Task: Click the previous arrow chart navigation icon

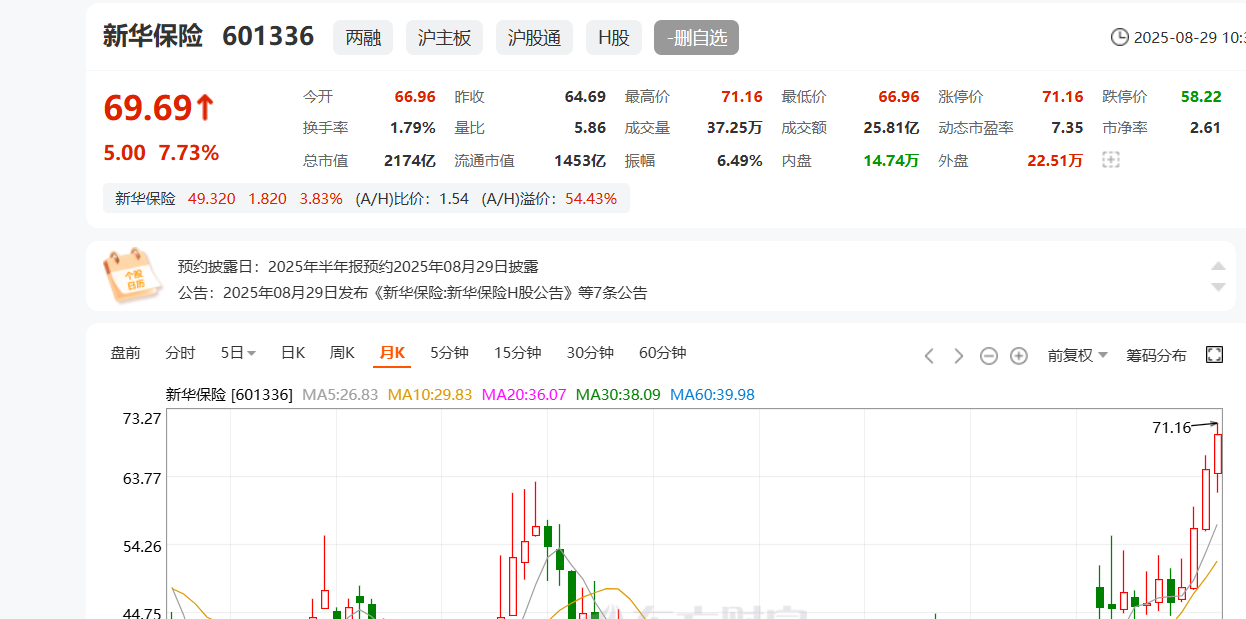Action: click(x=929, y=355)
